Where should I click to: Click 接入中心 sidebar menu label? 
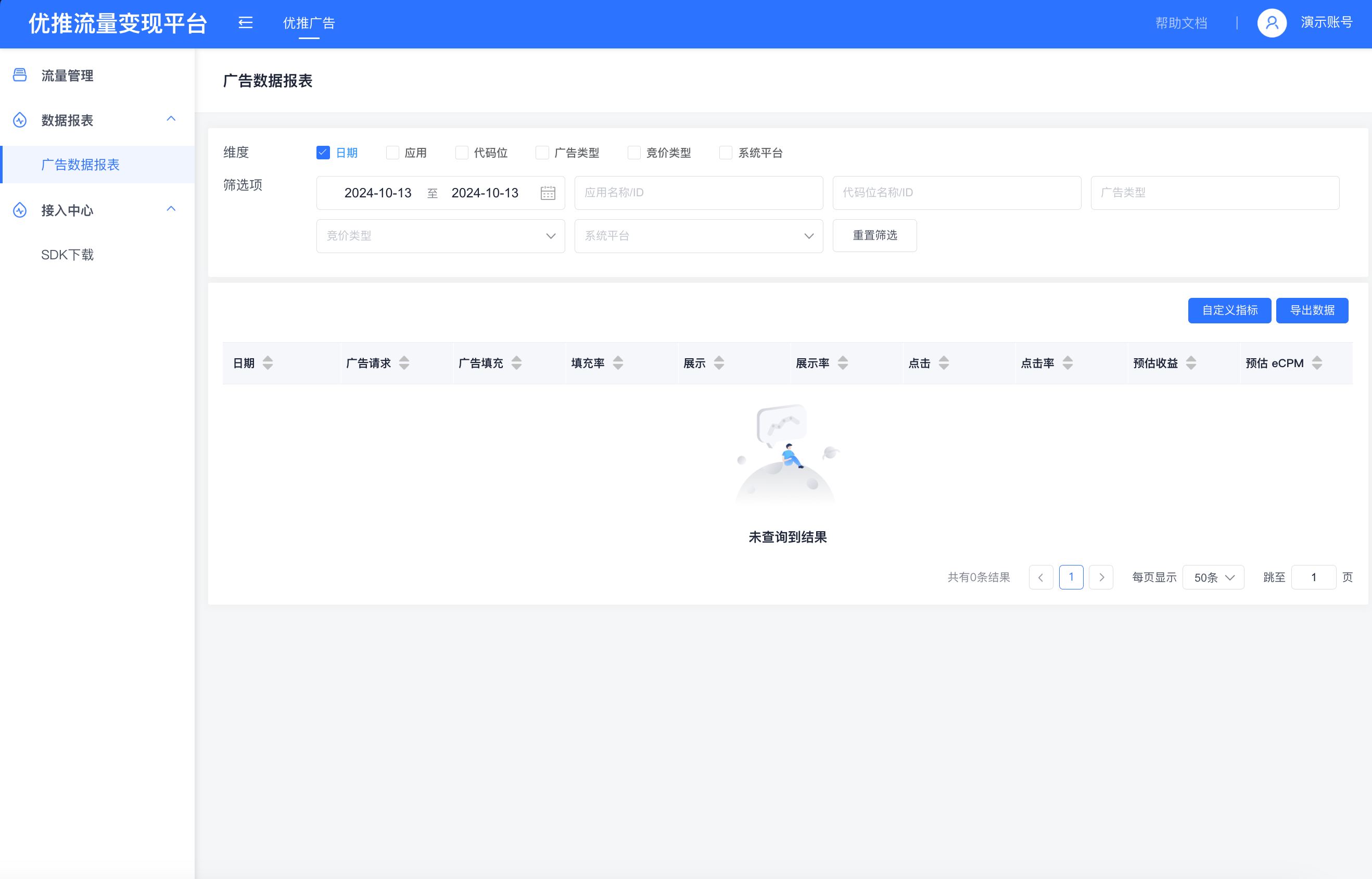pos(67,210)
